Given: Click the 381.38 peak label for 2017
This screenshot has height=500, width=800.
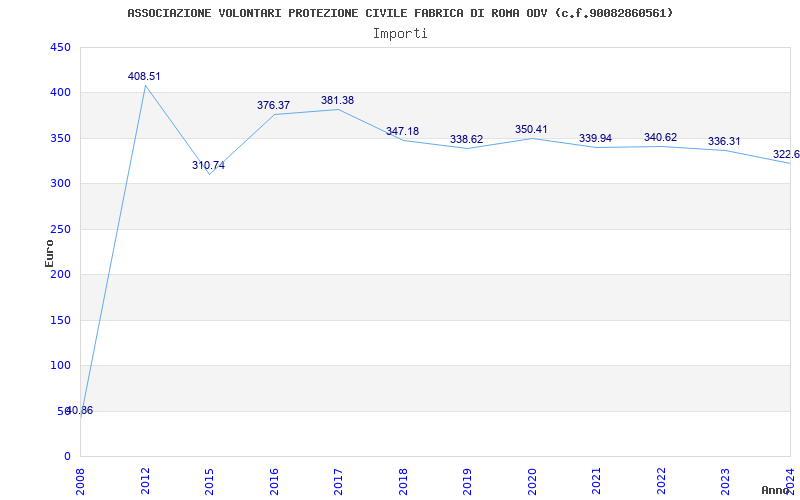Looking at the screenshot, I should [x=337, y=101].
